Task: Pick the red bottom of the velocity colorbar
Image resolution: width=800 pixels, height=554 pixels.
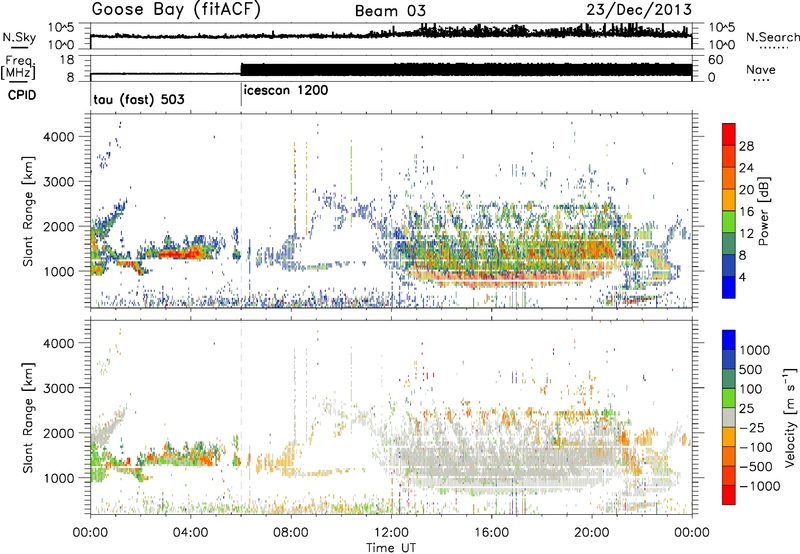Action: 729,495
